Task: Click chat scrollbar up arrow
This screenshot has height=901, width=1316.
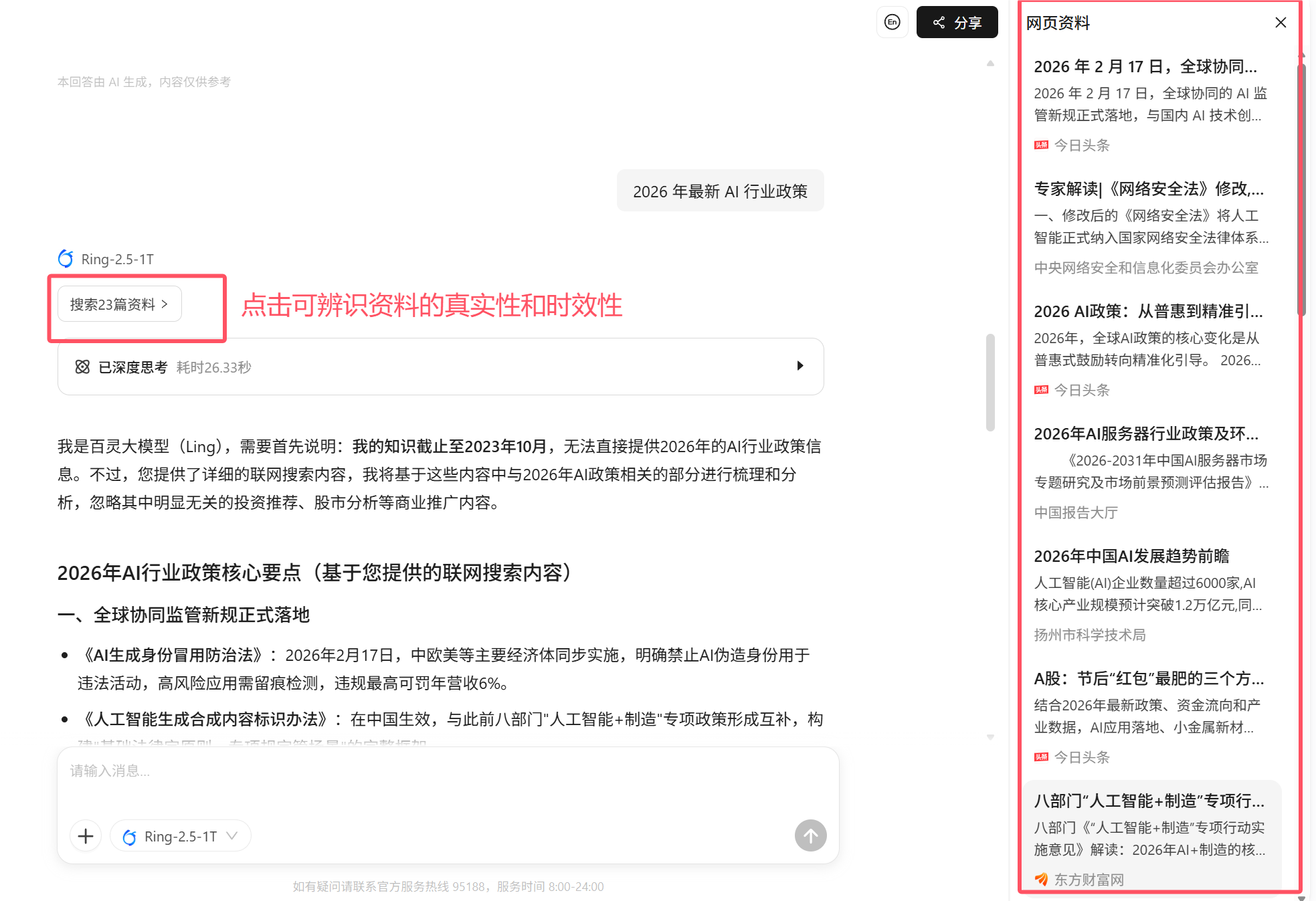Action: click(990, 64)
